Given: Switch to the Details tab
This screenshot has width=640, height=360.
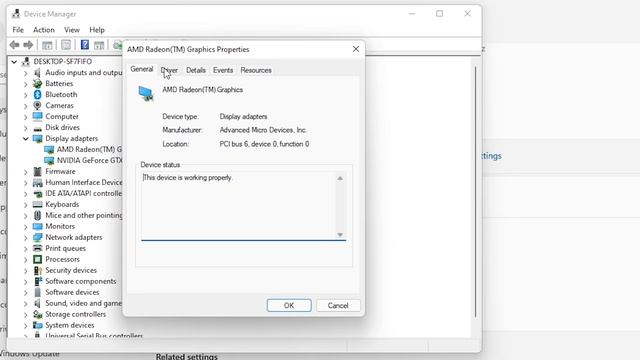Looking at the screenshot, I should click(x=196, y=70).
